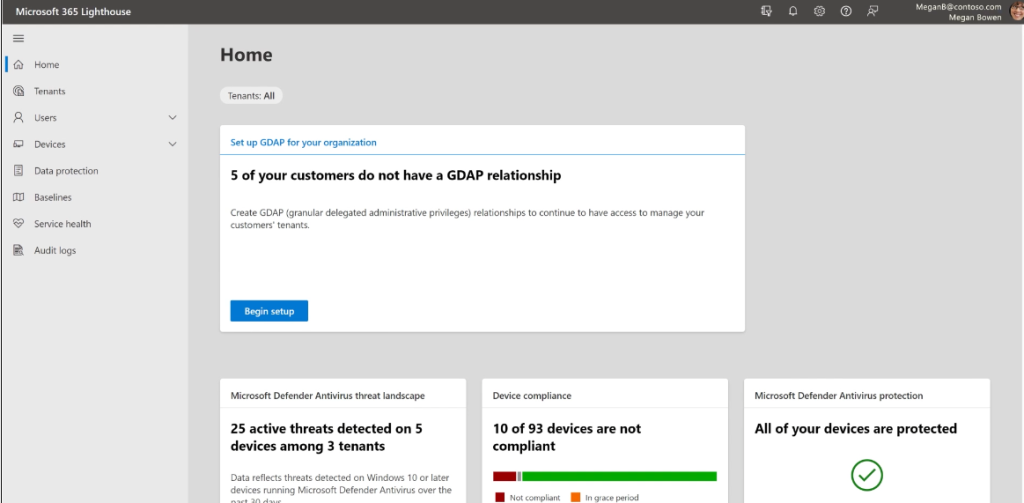The height and width of the screenshot is (503, 1024).
Task: Click '5 of your customers' GDAP heading
Action: (396, 175)
